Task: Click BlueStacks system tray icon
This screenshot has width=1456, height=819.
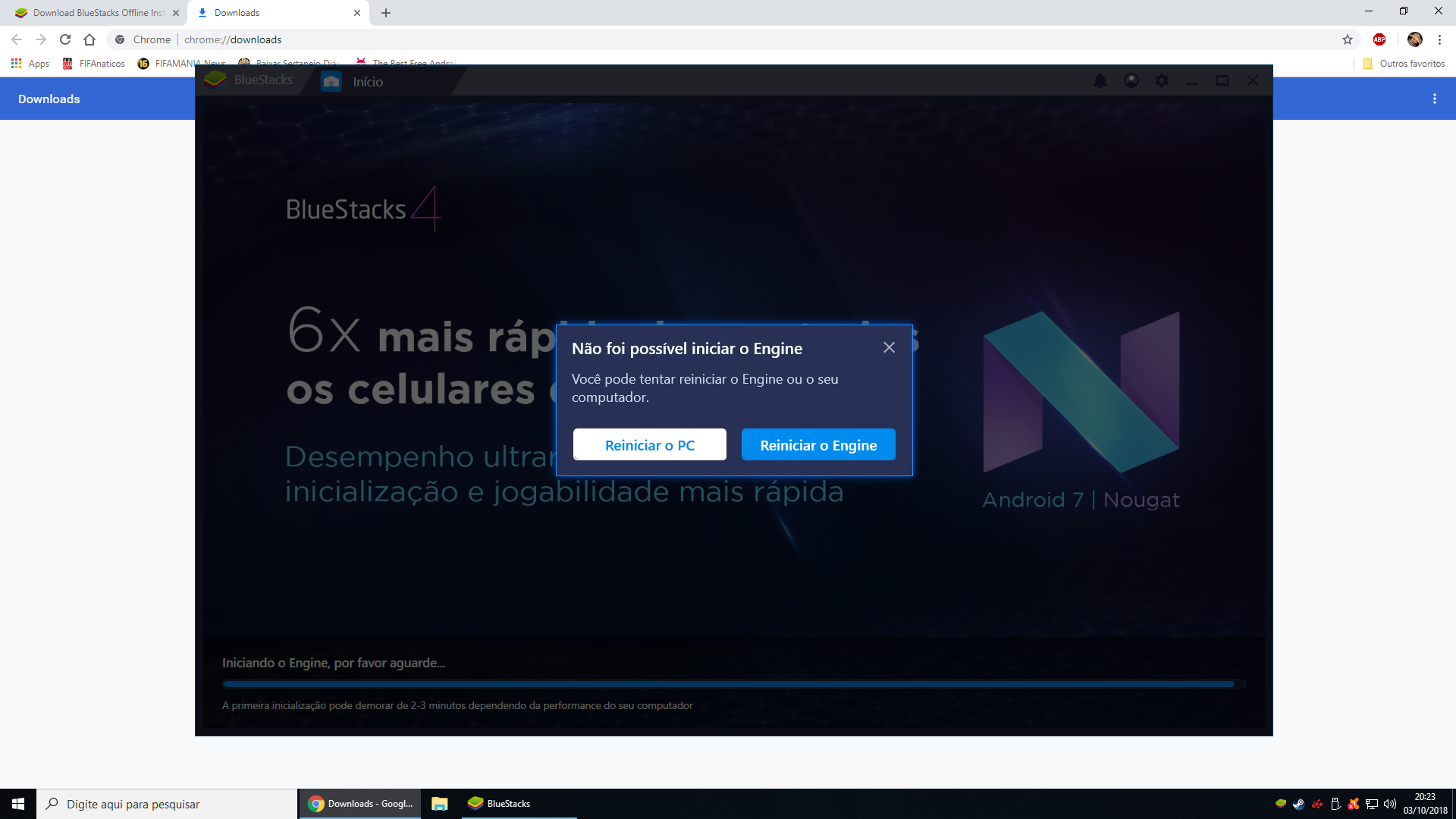Action: pos(1281,804)
